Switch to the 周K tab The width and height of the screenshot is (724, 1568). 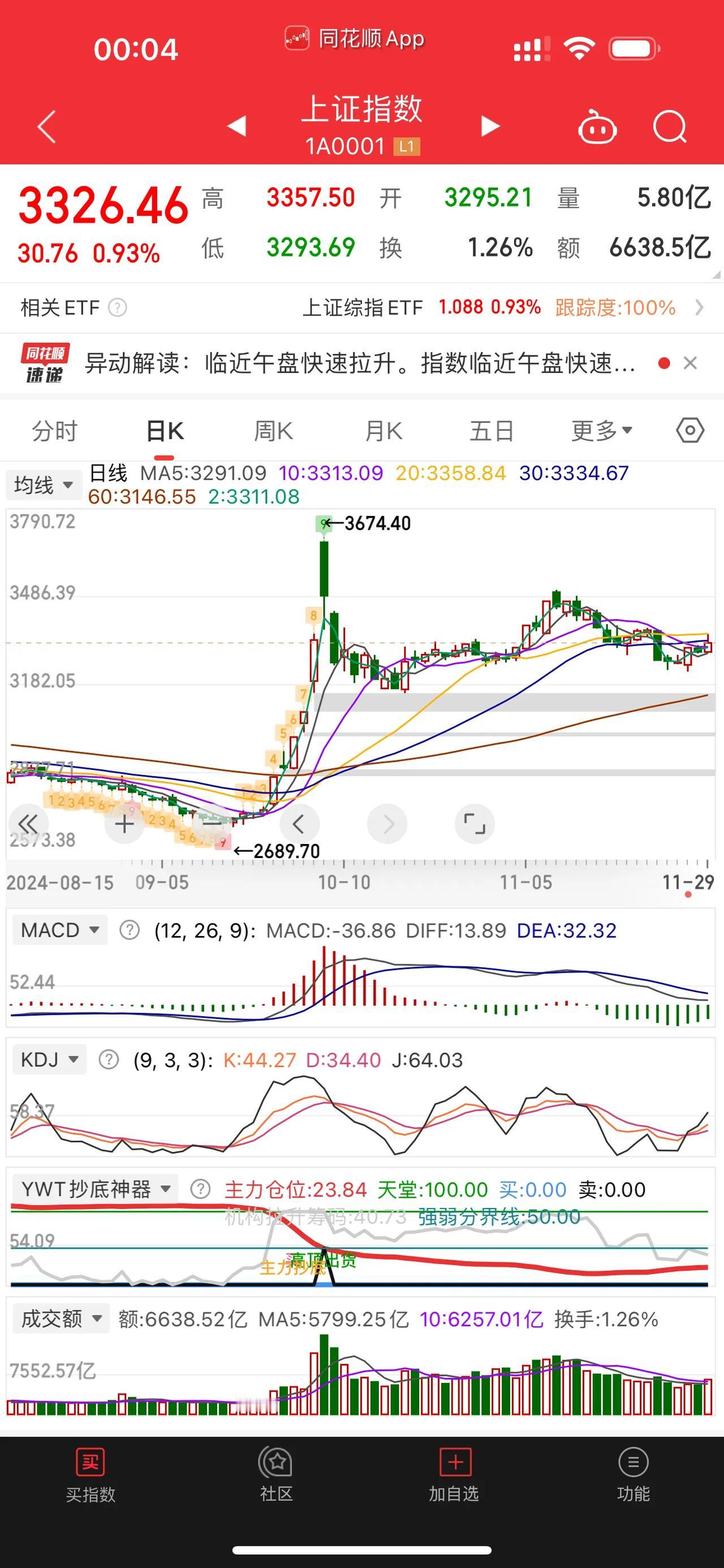point(273,431)
